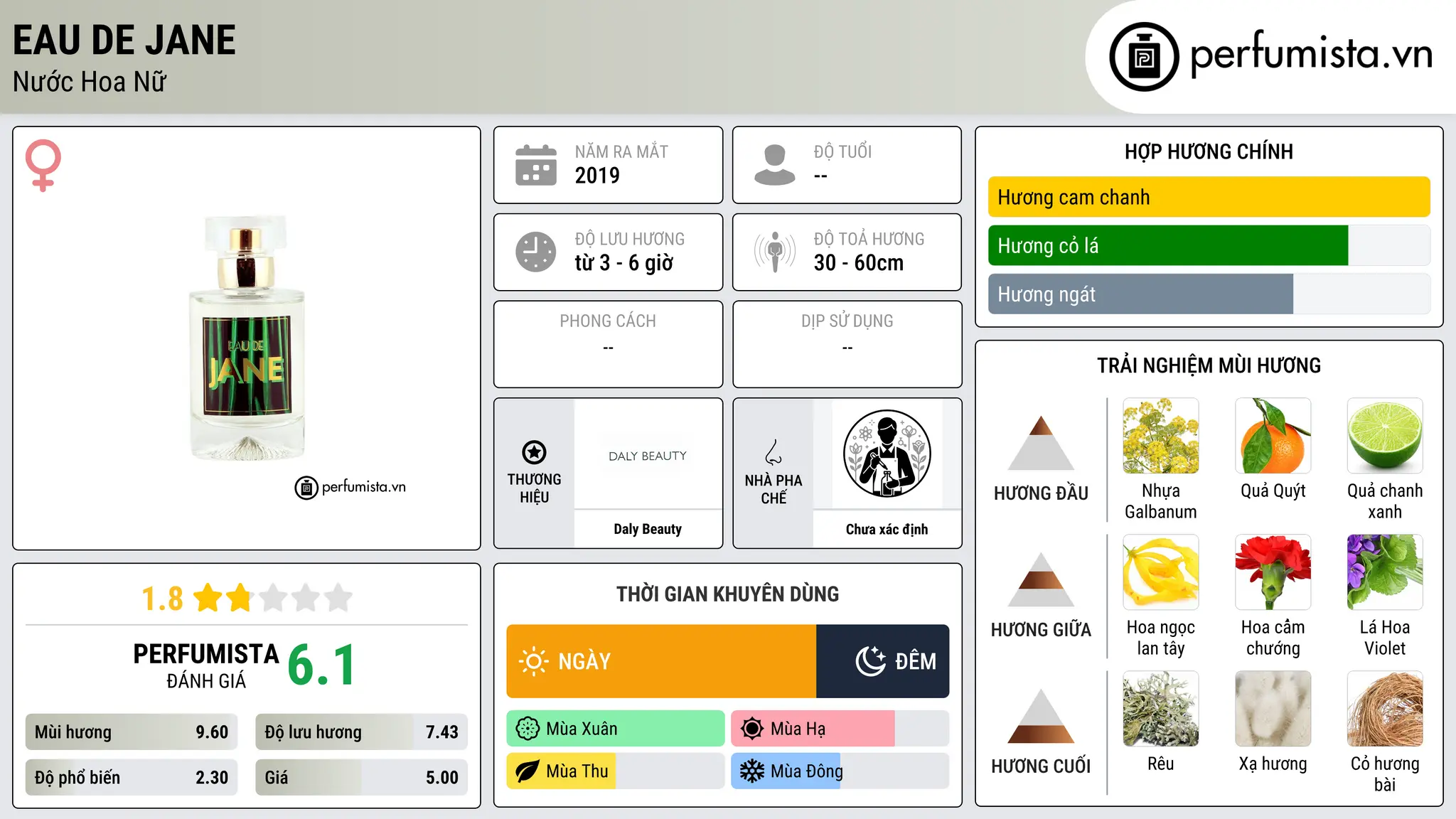Image resolution: width=1456 pixels, height=819 pixels.
Task: Click the star badge icon above Thương hiệu
Action: (x=535, y=451)
